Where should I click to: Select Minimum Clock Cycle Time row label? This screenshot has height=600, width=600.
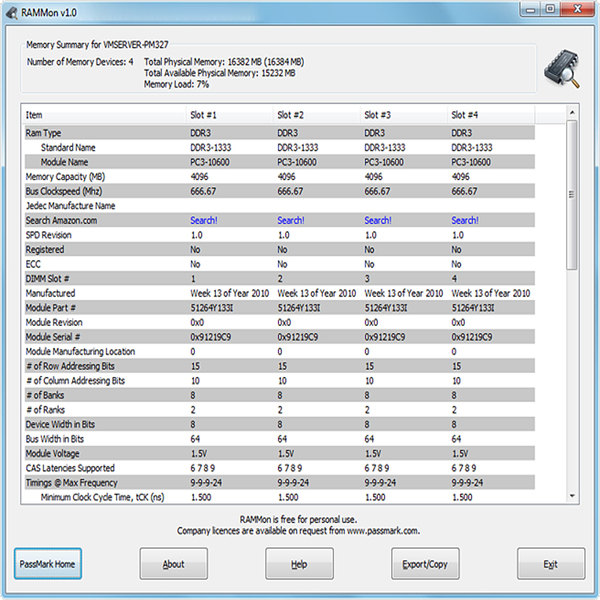[x=103, y=497]
